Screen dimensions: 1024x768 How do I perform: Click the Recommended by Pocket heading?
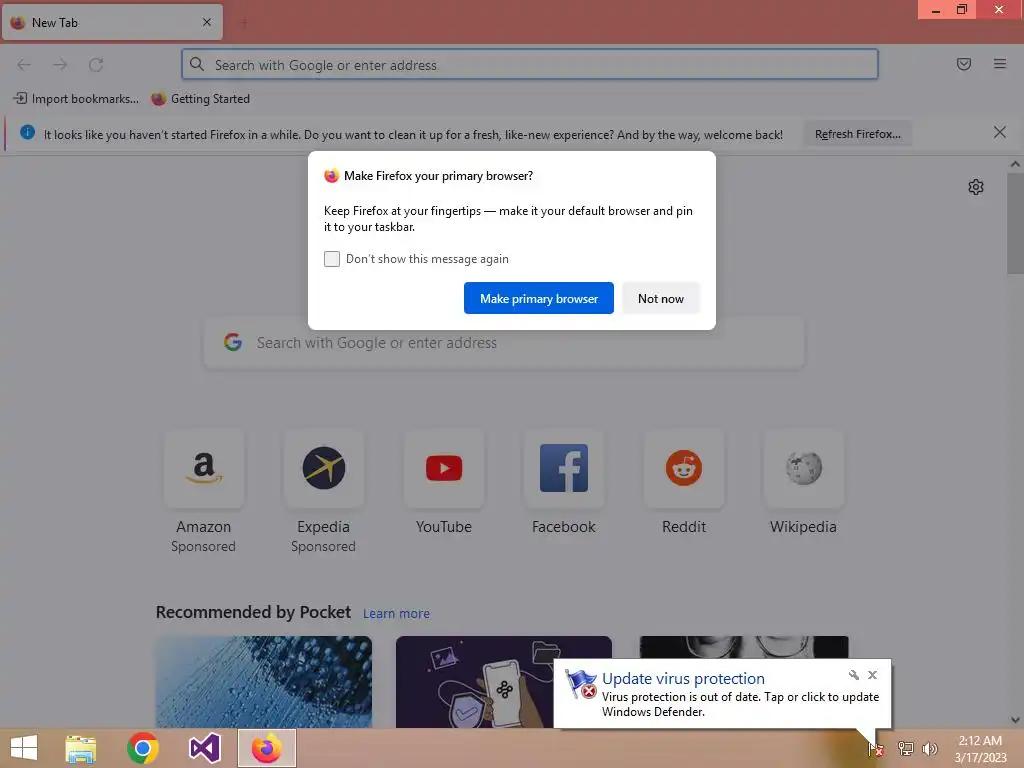click(253, 613)
